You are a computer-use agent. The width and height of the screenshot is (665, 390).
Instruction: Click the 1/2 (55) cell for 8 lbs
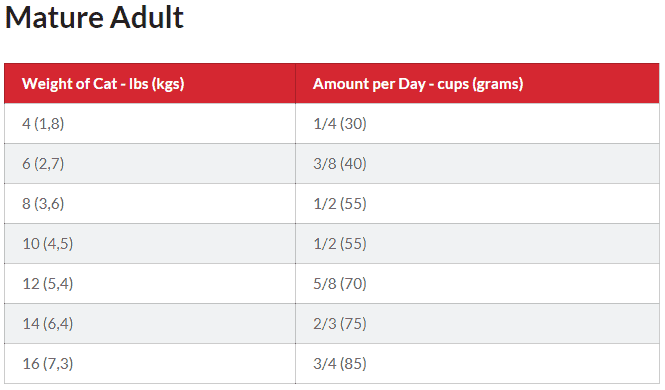pyautogui.click(x=478, y=203)
